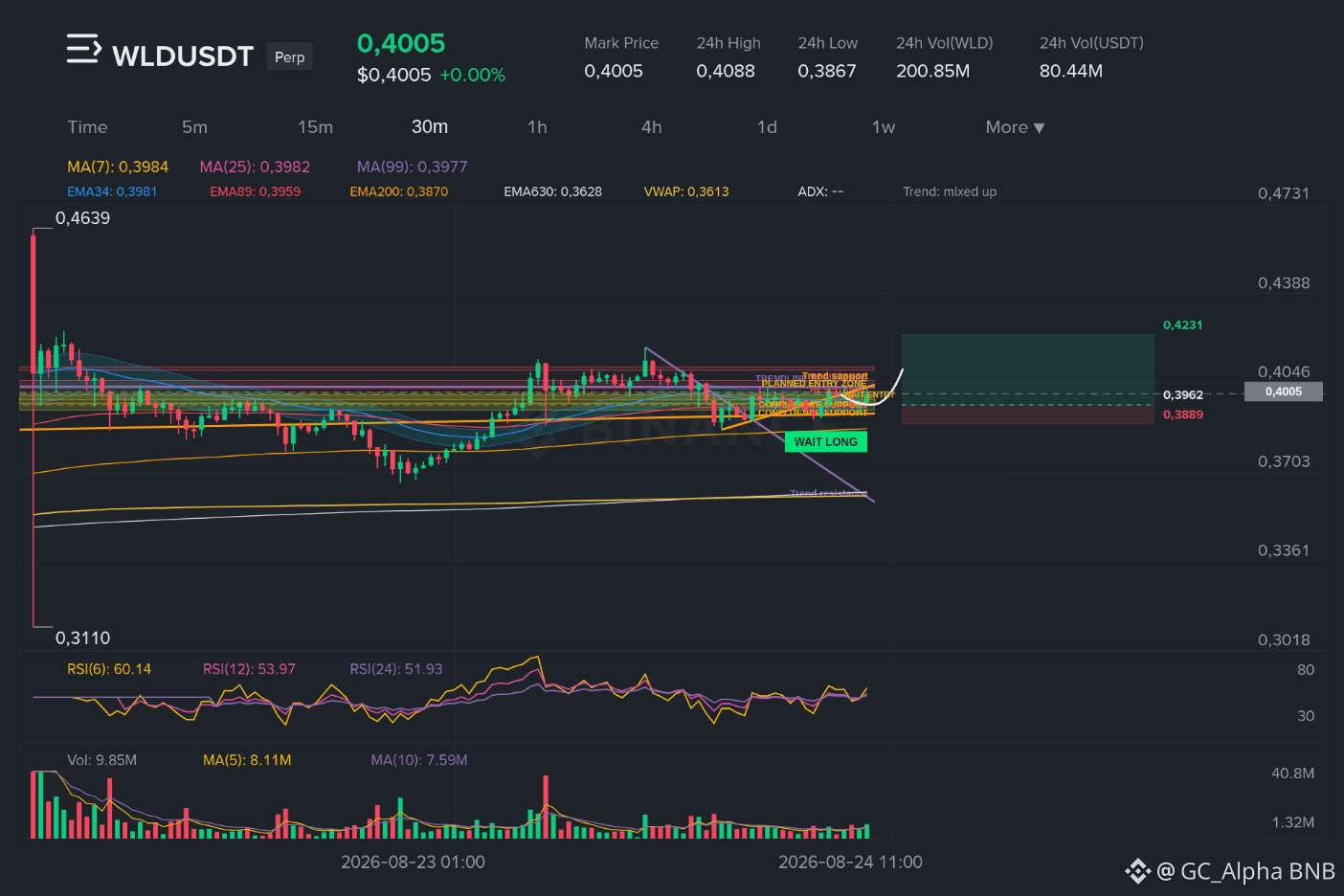Click the 24h Vol(WLD) value 200.85M
Viewport: 1344px width, 896px height.
[933, 71]
